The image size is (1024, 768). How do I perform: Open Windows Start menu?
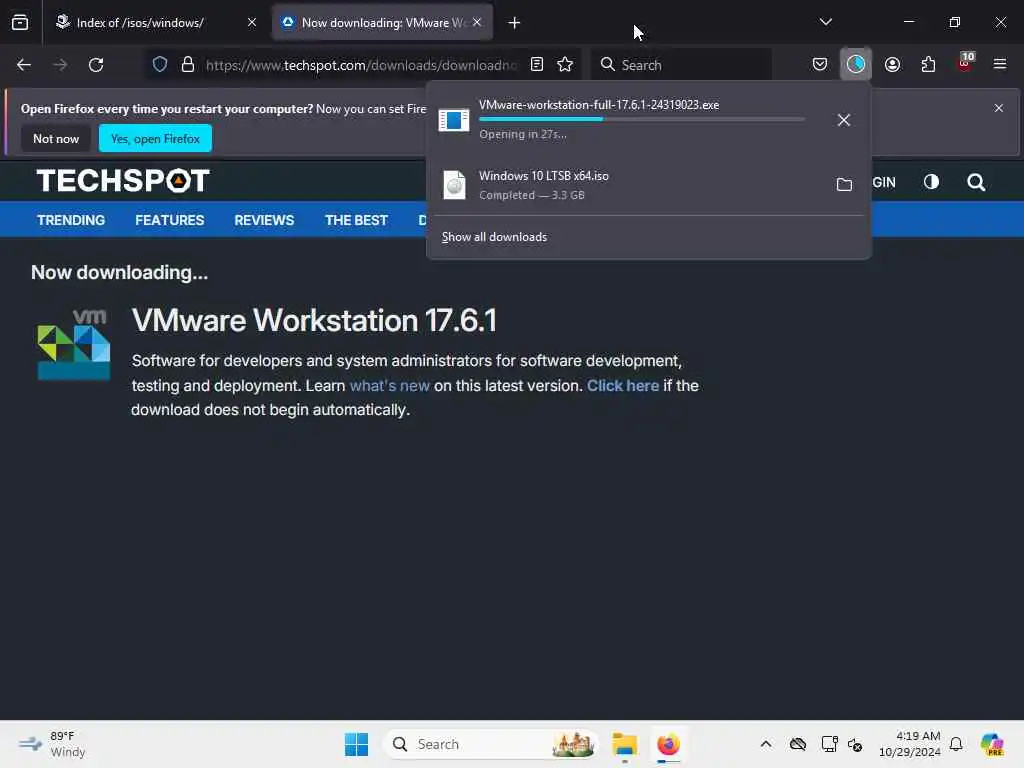tap(356, 744)
